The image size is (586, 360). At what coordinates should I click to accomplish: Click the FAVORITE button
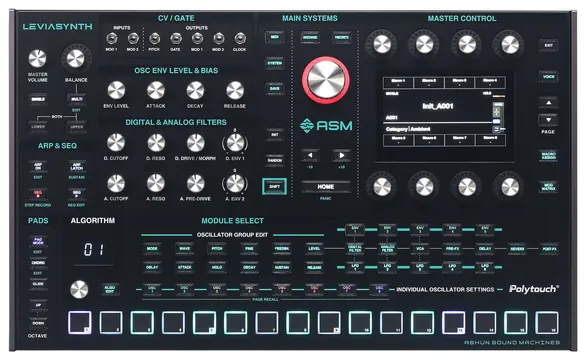(342, 37)
